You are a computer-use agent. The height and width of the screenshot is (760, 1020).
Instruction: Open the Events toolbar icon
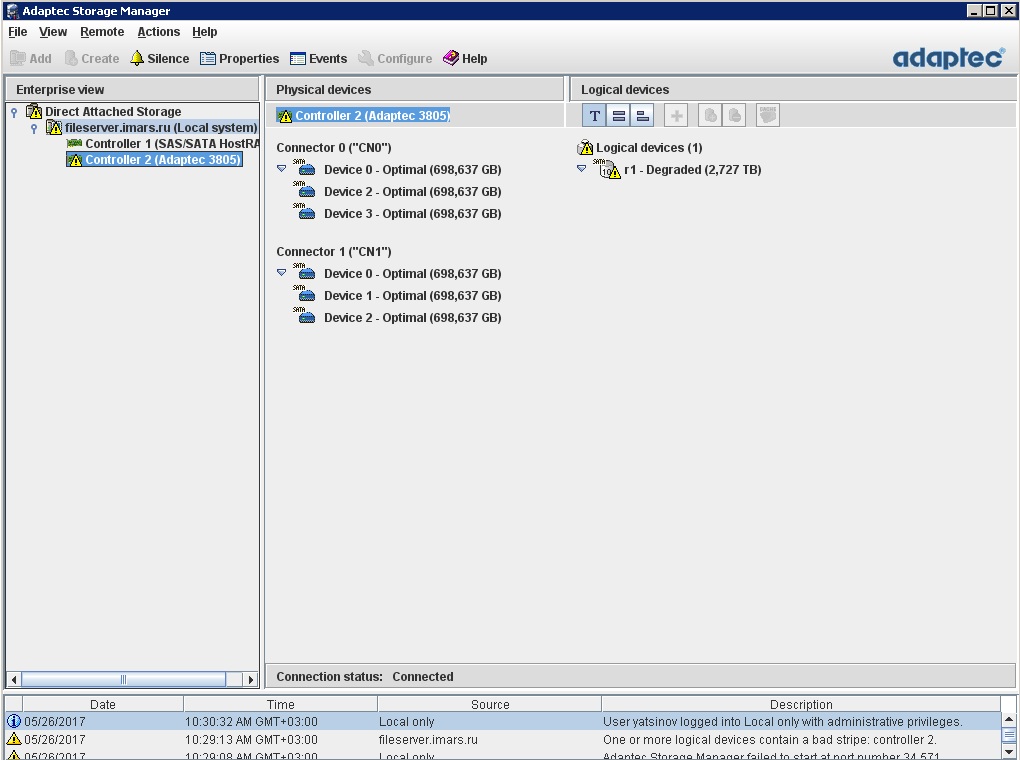(297, 59)
